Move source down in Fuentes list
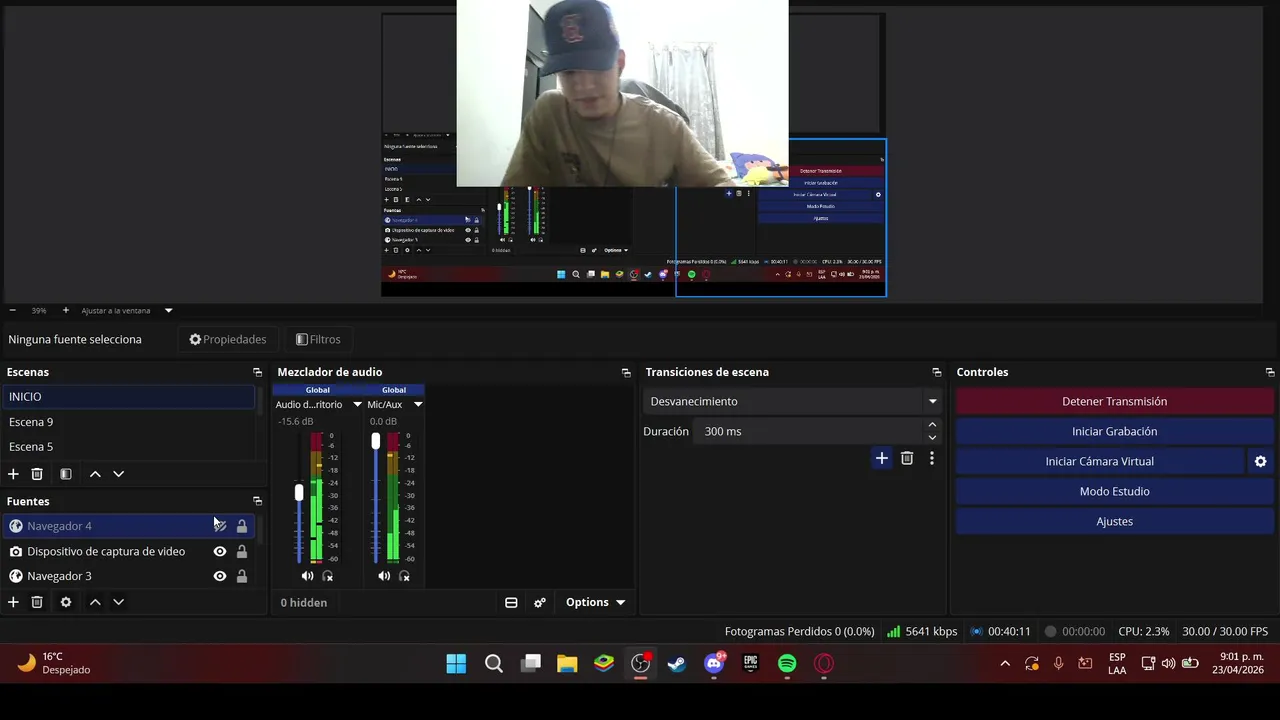The image size is (1280, 720). pyautogui.click(x=118, y=602)
